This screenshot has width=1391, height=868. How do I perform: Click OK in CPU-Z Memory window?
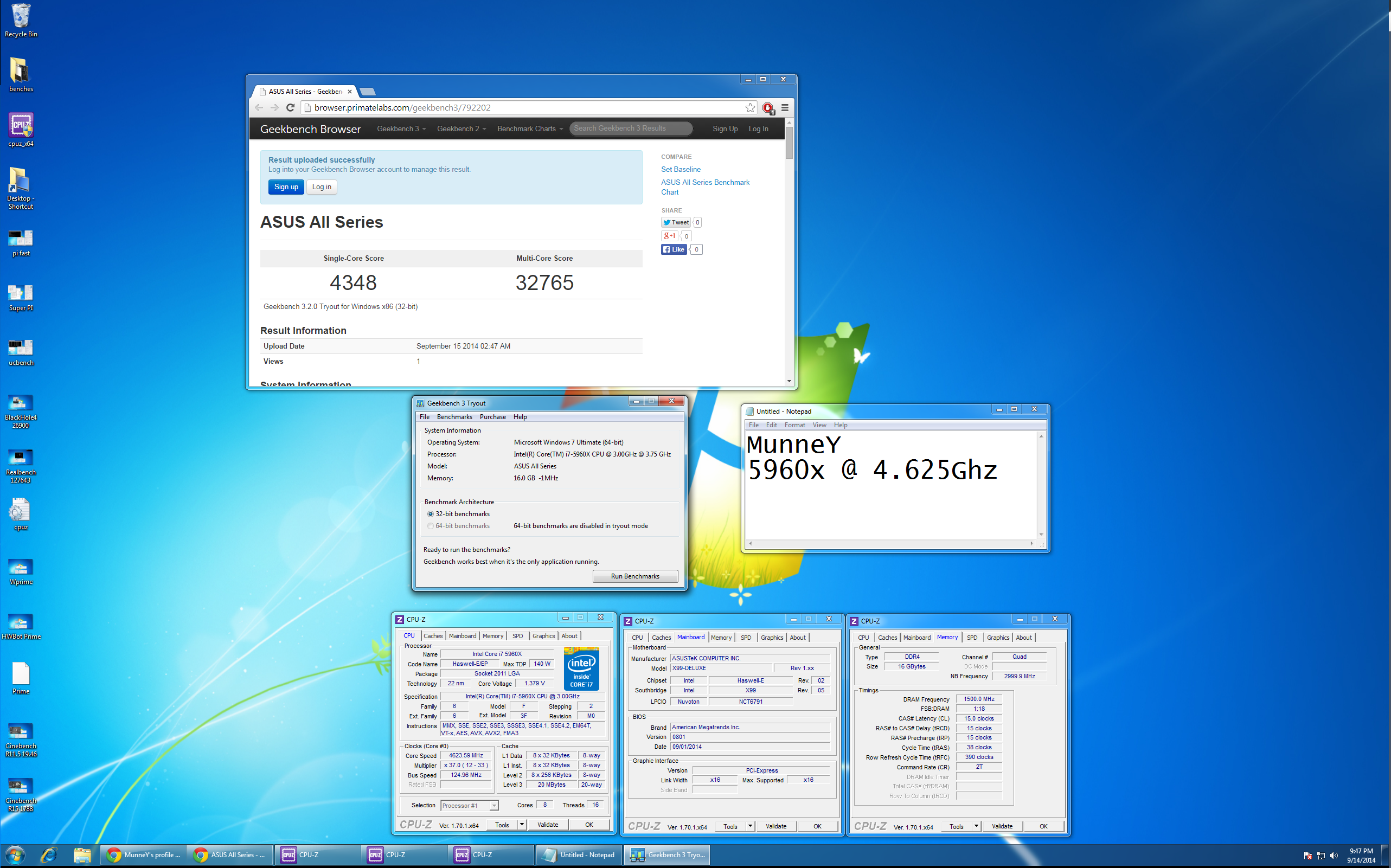coord(1043,826)
